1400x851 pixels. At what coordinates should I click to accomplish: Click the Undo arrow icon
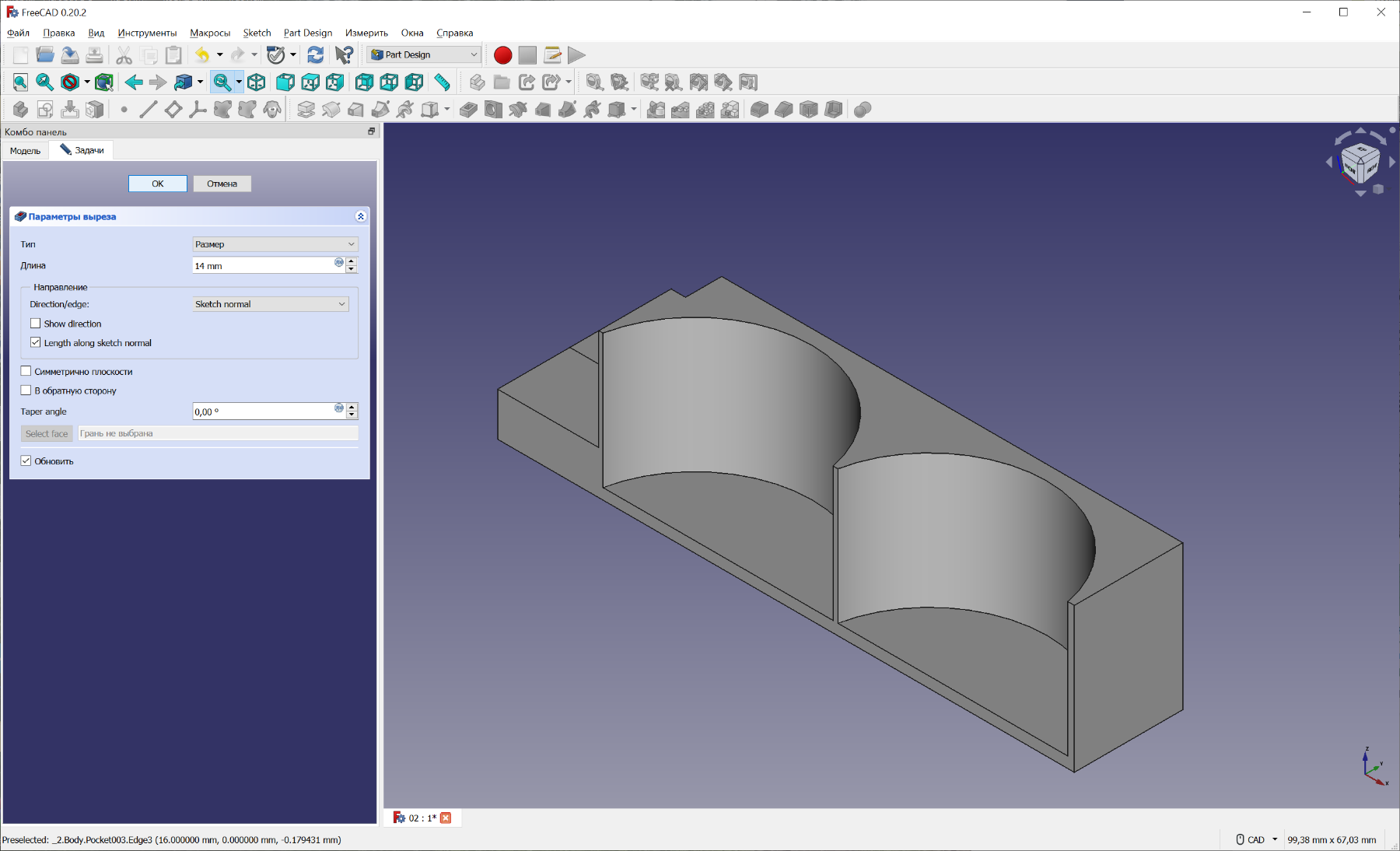click(x=202, y=55)
